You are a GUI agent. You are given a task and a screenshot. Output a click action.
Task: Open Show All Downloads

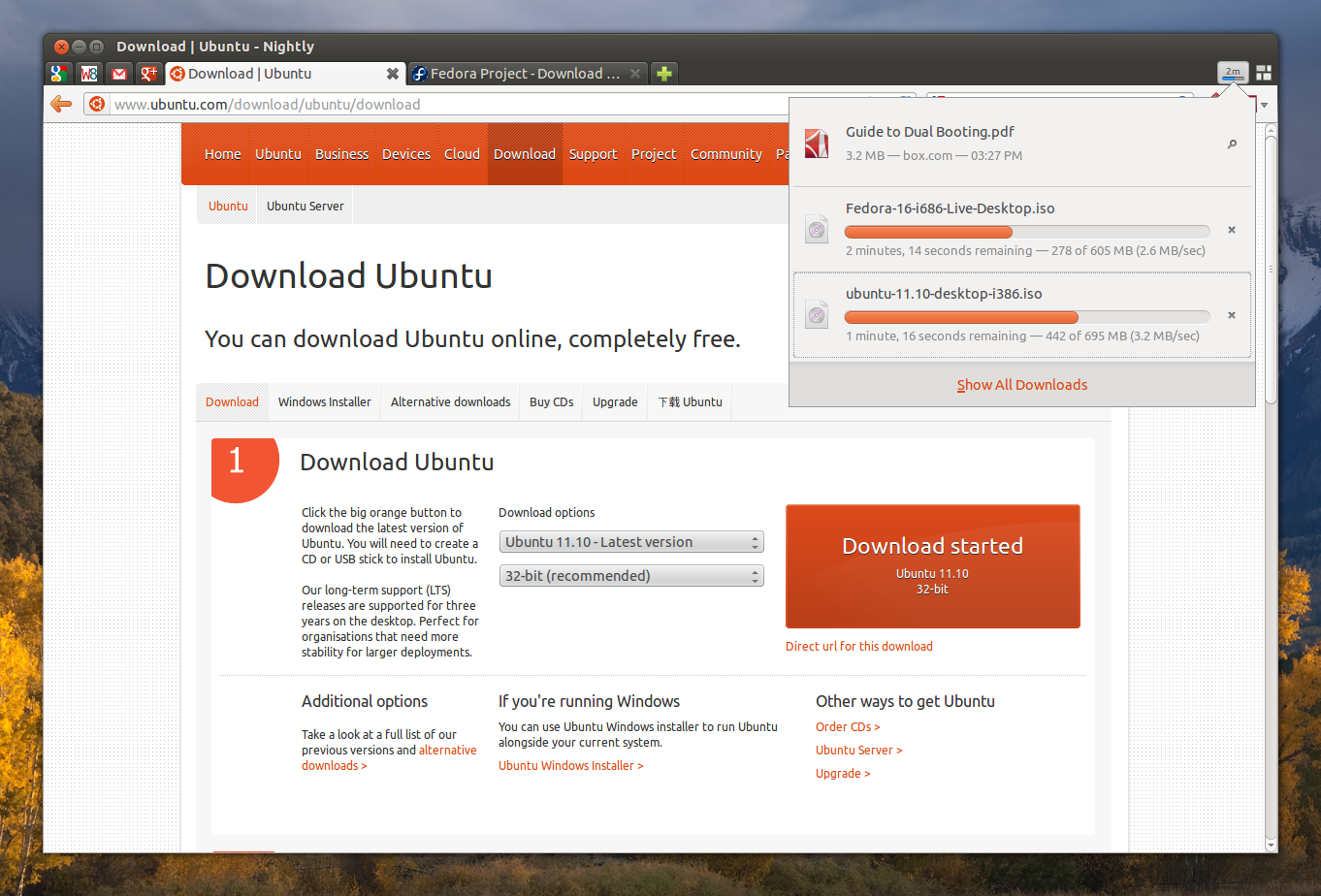(x=1021, y=385)
